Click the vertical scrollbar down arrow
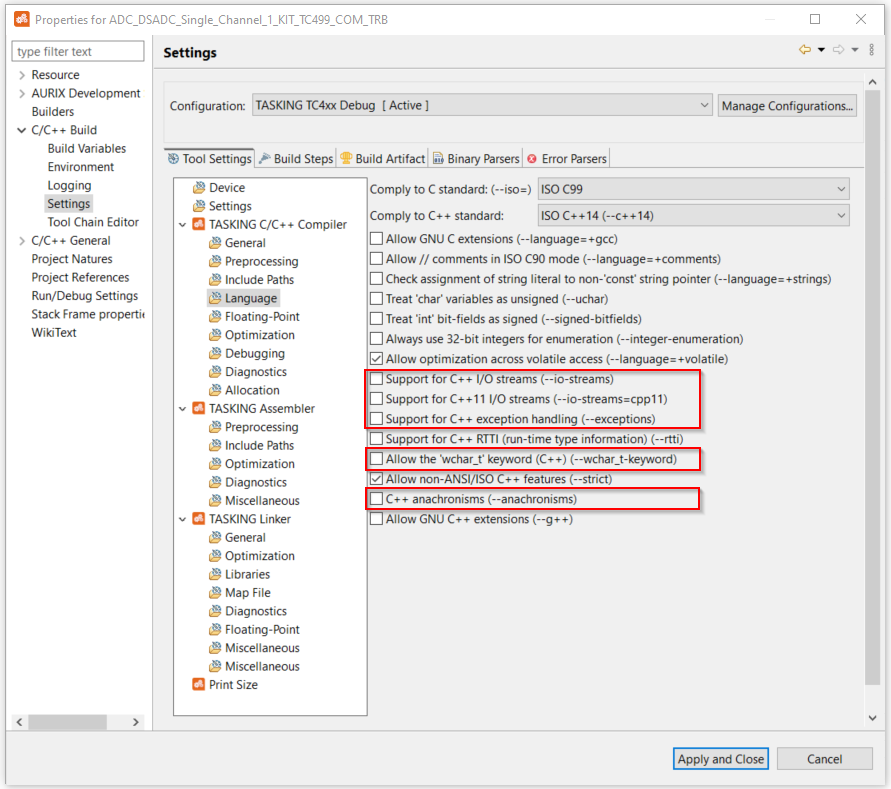 coord(872,718)
